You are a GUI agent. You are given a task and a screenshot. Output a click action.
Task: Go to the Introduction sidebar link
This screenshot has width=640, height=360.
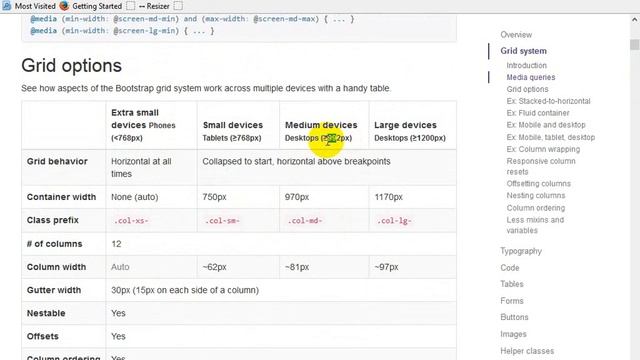coord(527,65)
